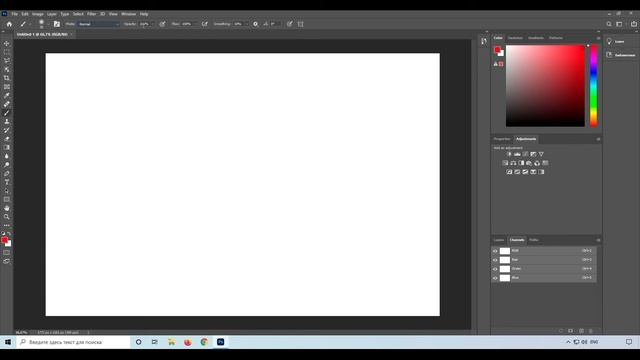Select the Type tool

pos(7,182)
